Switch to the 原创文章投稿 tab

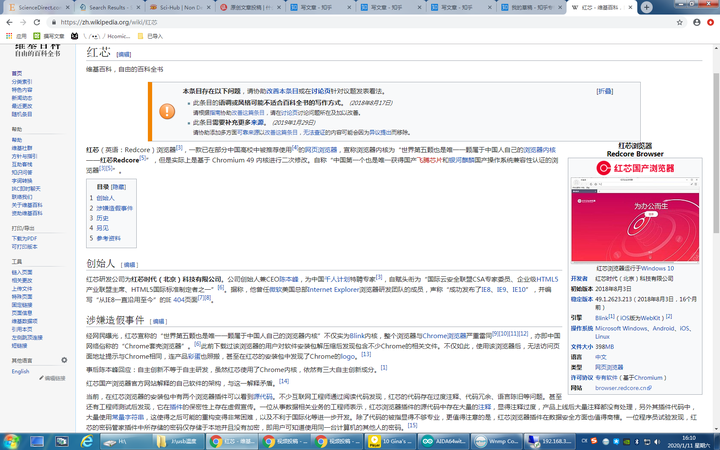tap(250, 7)
